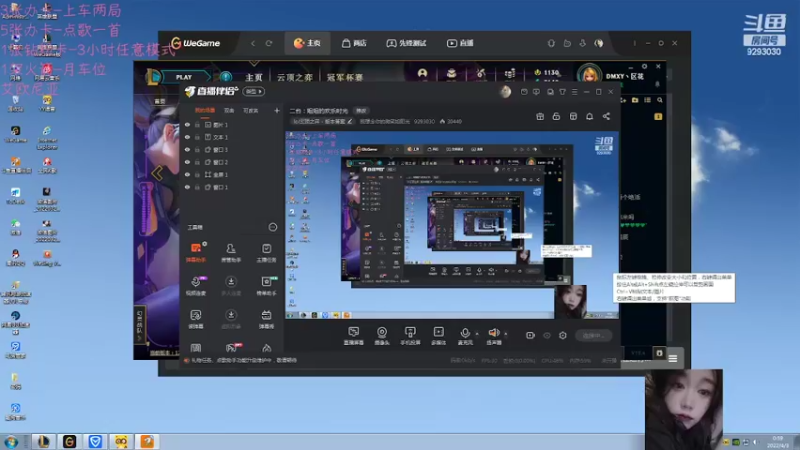Select the first scene tab
The width and height of the screenshot is (800, 450).
(x=205, y=110)
